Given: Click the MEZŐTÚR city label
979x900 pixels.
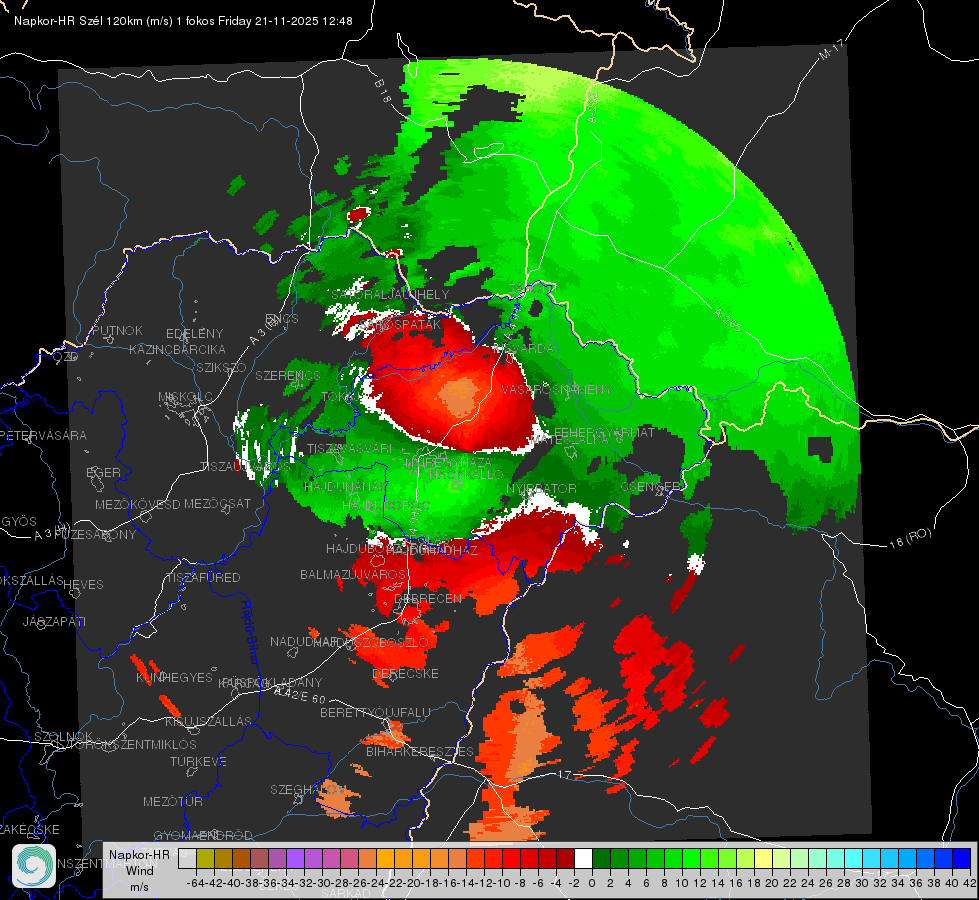Looking at the screenshot, I should (x=173, y=801).
